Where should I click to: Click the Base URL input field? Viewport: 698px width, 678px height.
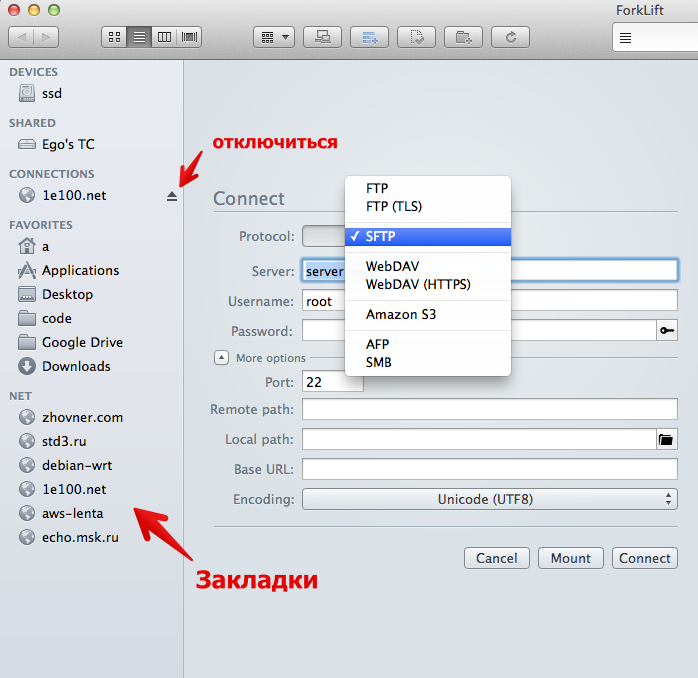(490, 469)
